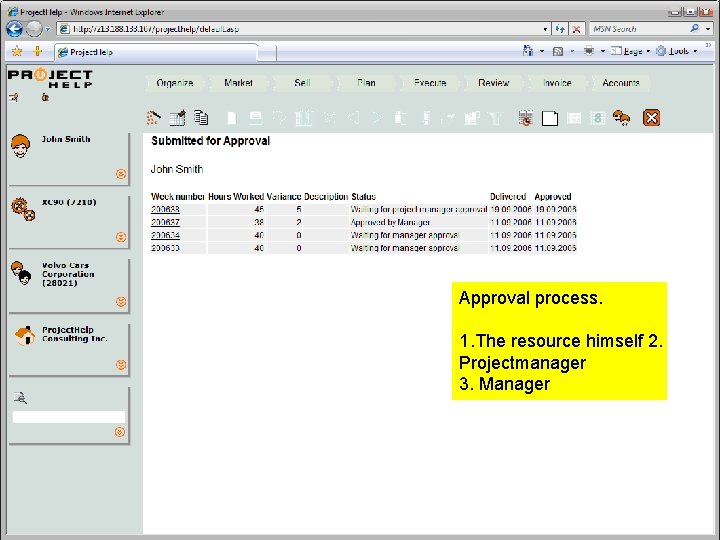Screen dimensions: 720x540
Task: Click the sidebar search text field
Action: (69, 417)
